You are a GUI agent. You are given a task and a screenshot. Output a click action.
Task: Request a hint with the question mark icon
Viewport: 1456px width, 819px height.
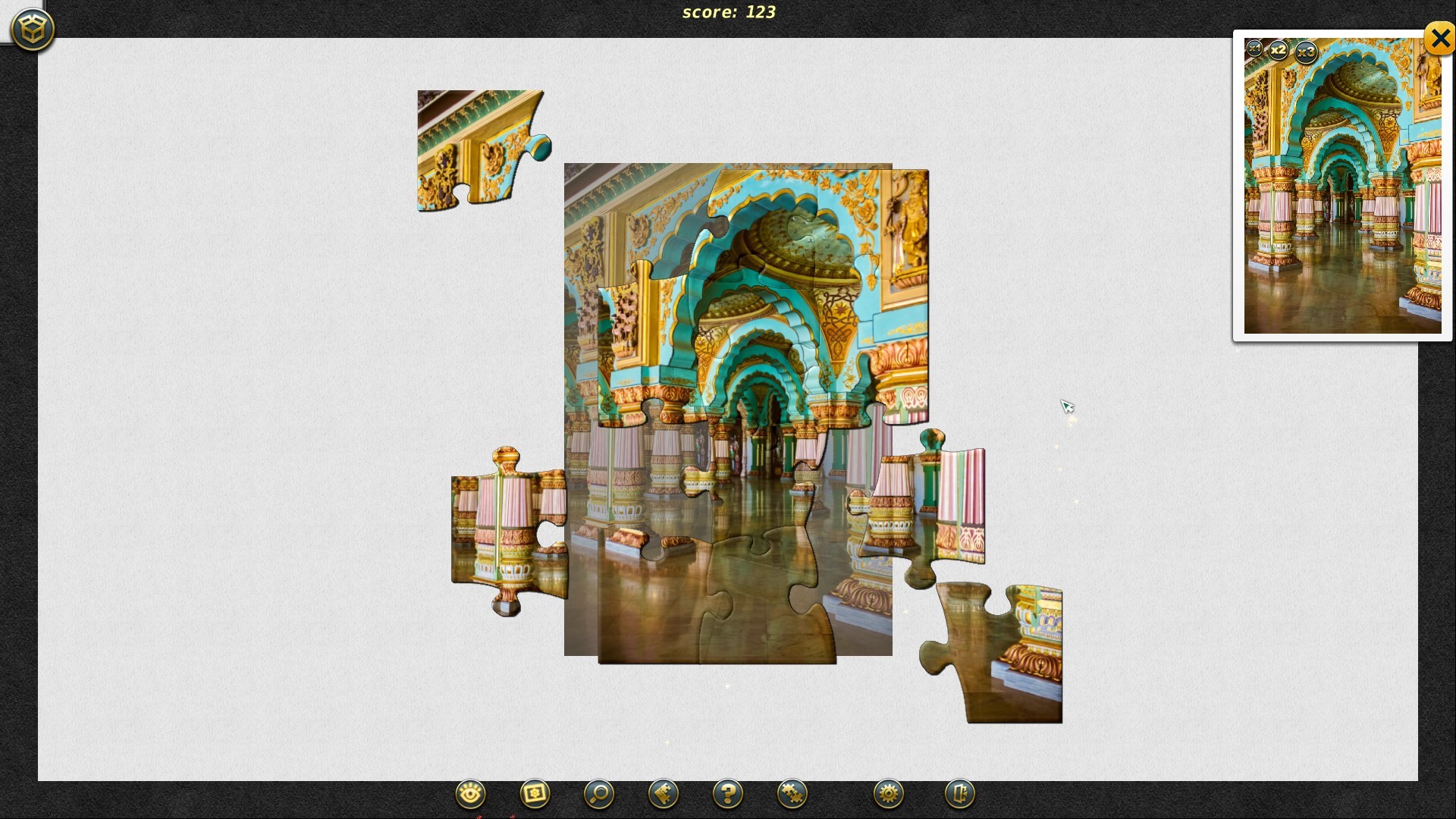[x=726, y=794]
